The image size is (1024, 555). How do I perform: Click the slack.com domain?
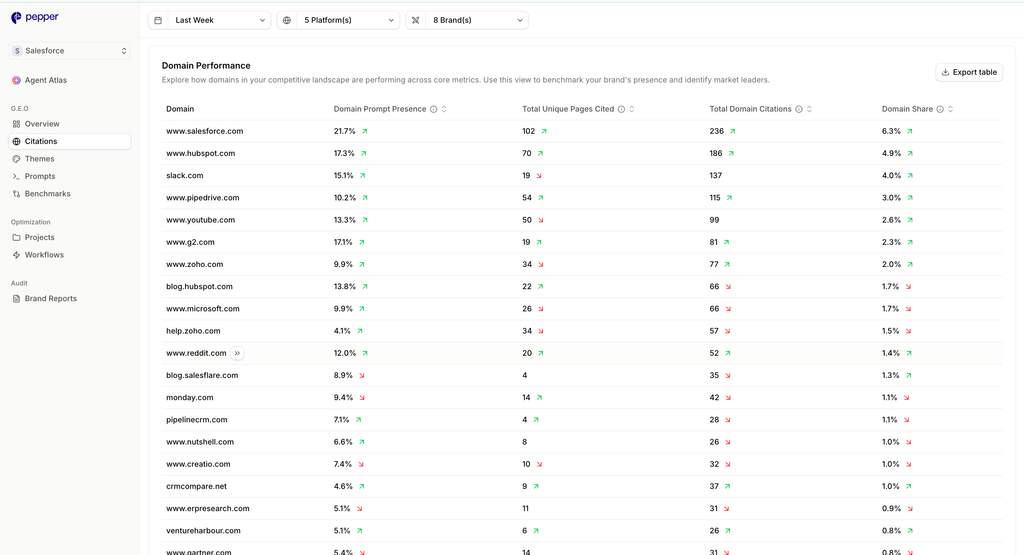(x=185, y=176)
